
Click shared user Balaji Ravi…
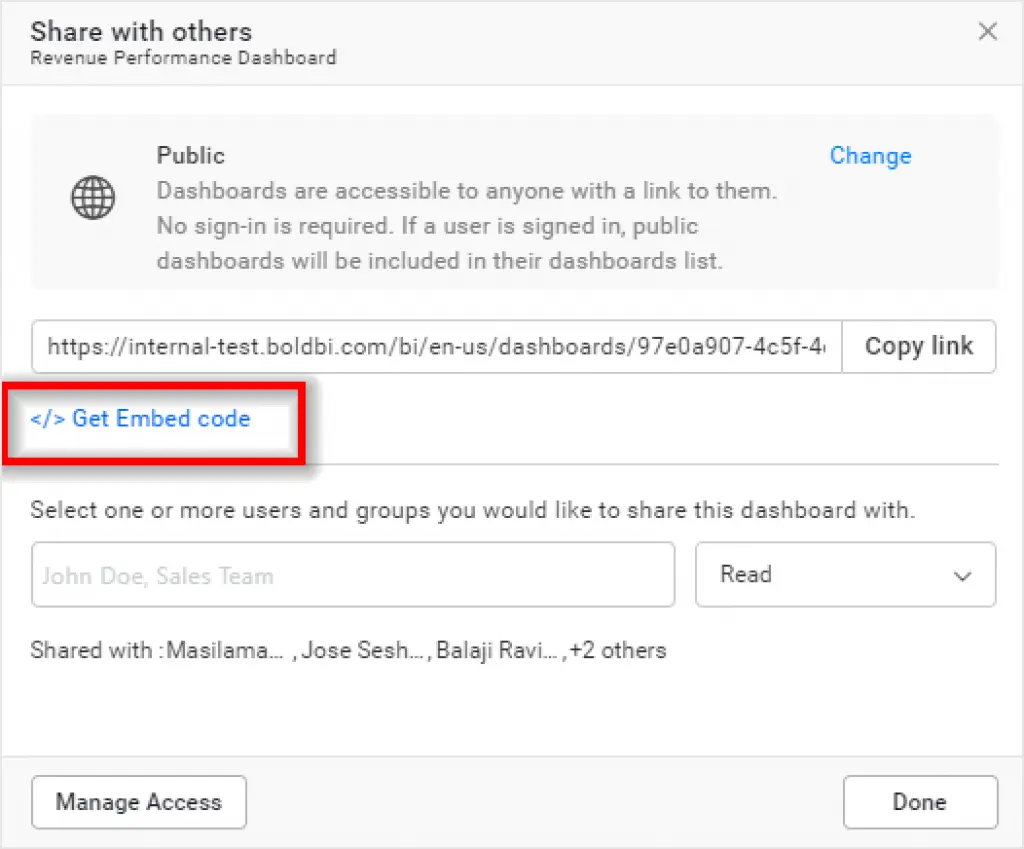click(x=496, y=651)
